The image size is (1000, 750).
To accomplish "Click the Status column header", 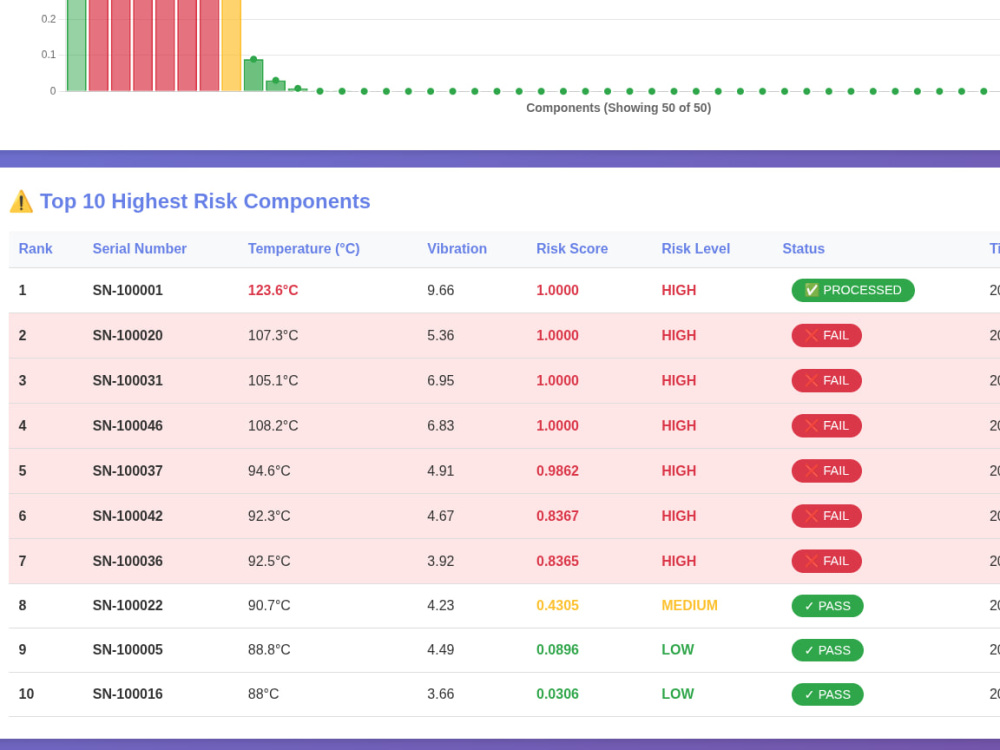I will [x=803, y=249].
